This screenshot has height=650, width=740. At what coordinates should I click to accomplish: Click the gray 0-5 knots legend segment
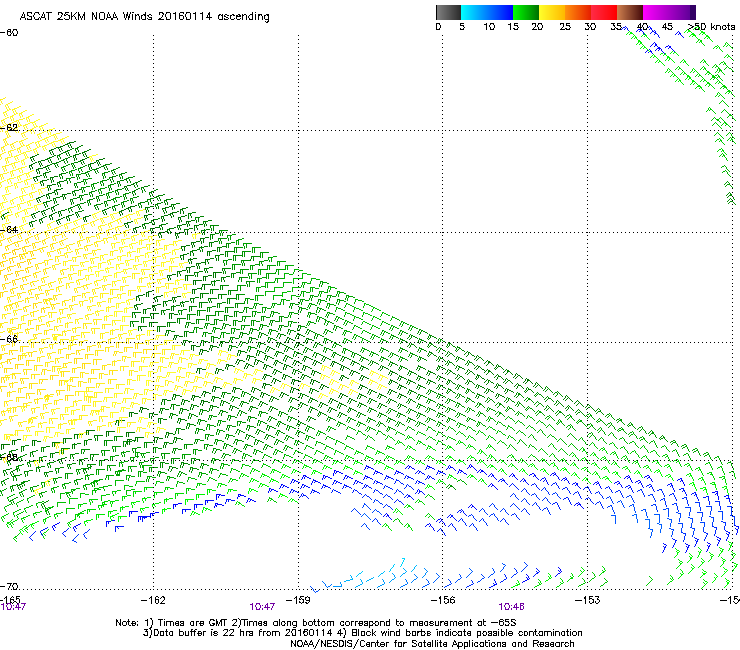448,12
